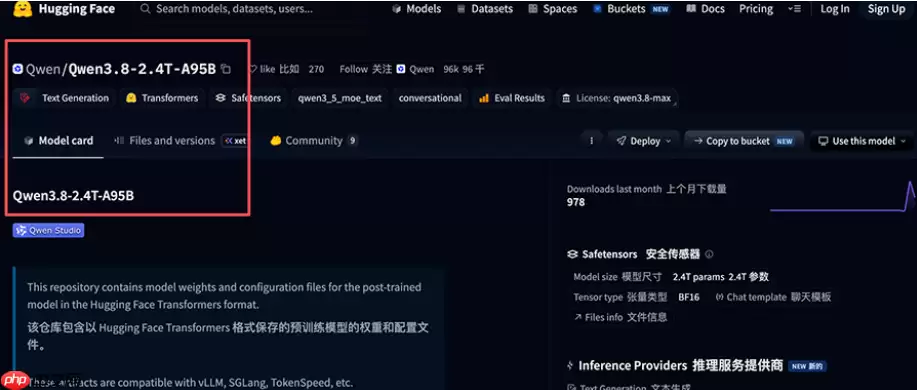Open the Files info link

[x=620, y=317]
